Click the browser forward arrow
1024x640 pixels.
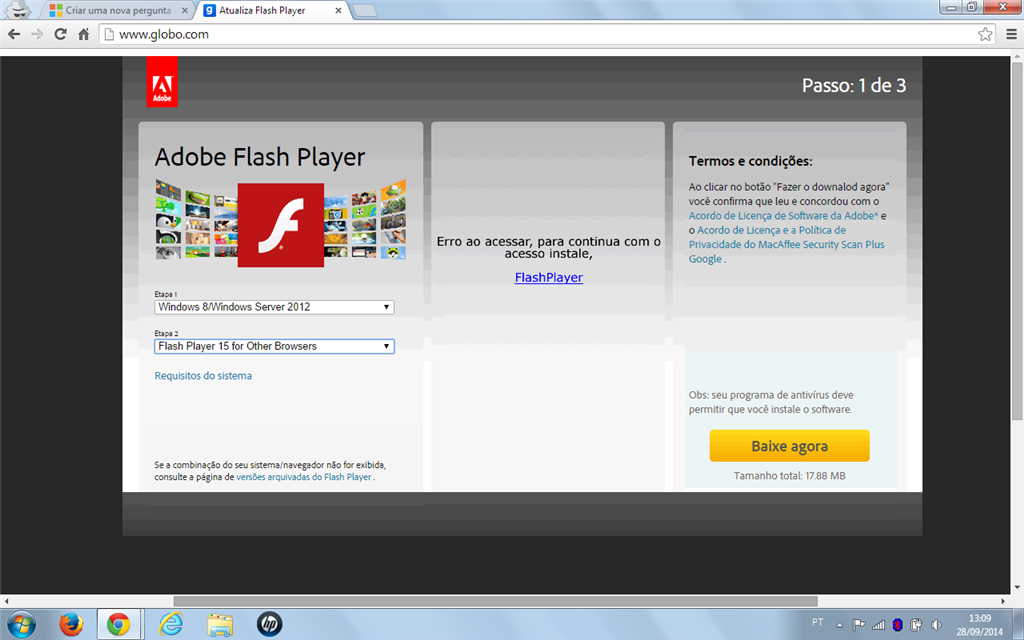click(37, 34)
